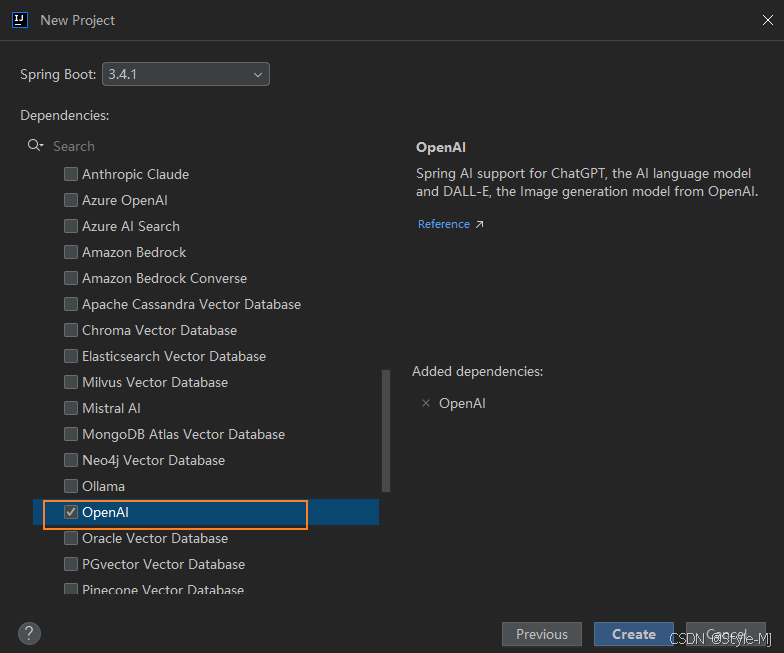Click the search magnifier icon

coord(35,146)
